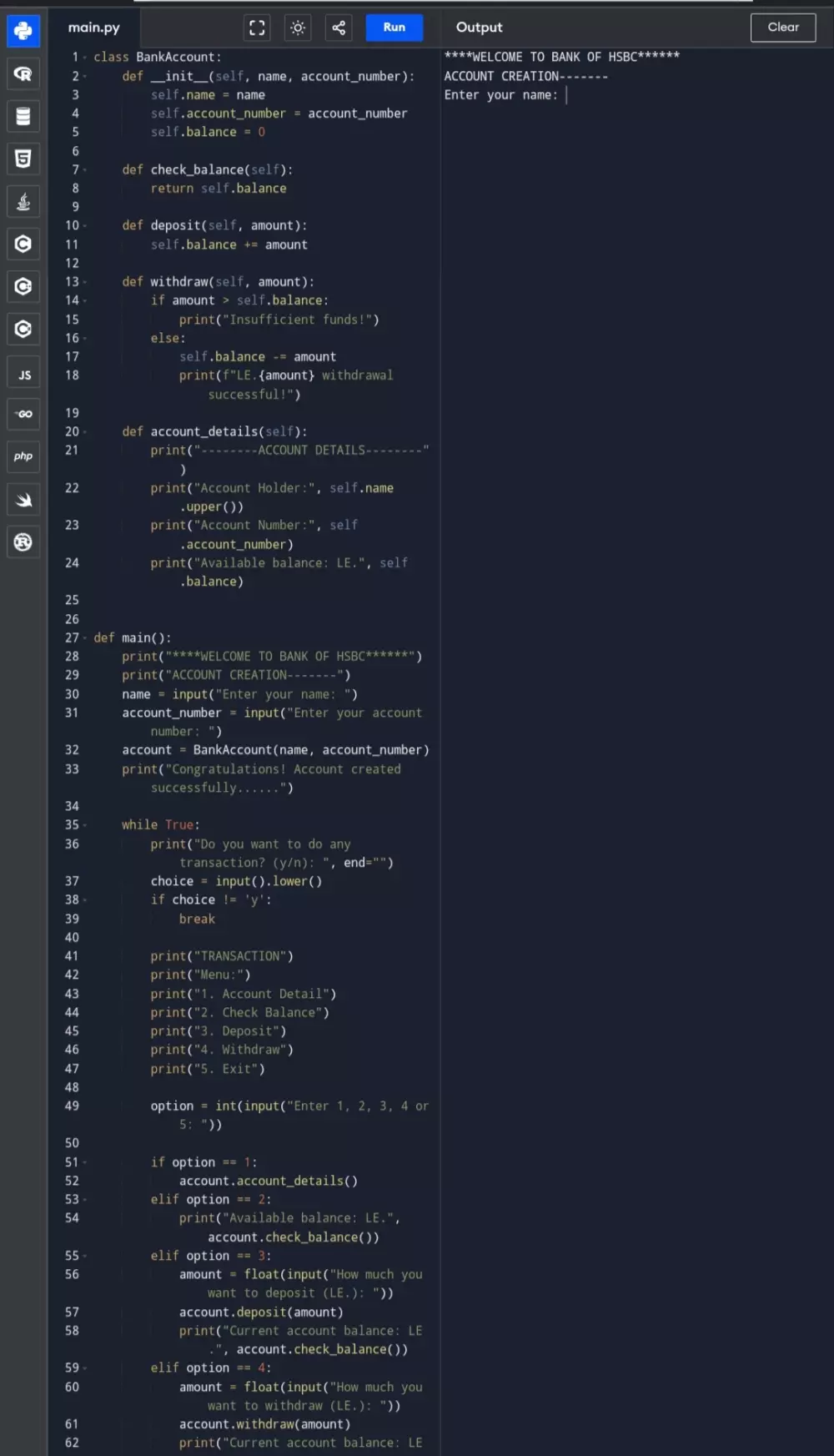Collapse deposit method at line 10
This screenshot has width=834, height=1456.
85,226
